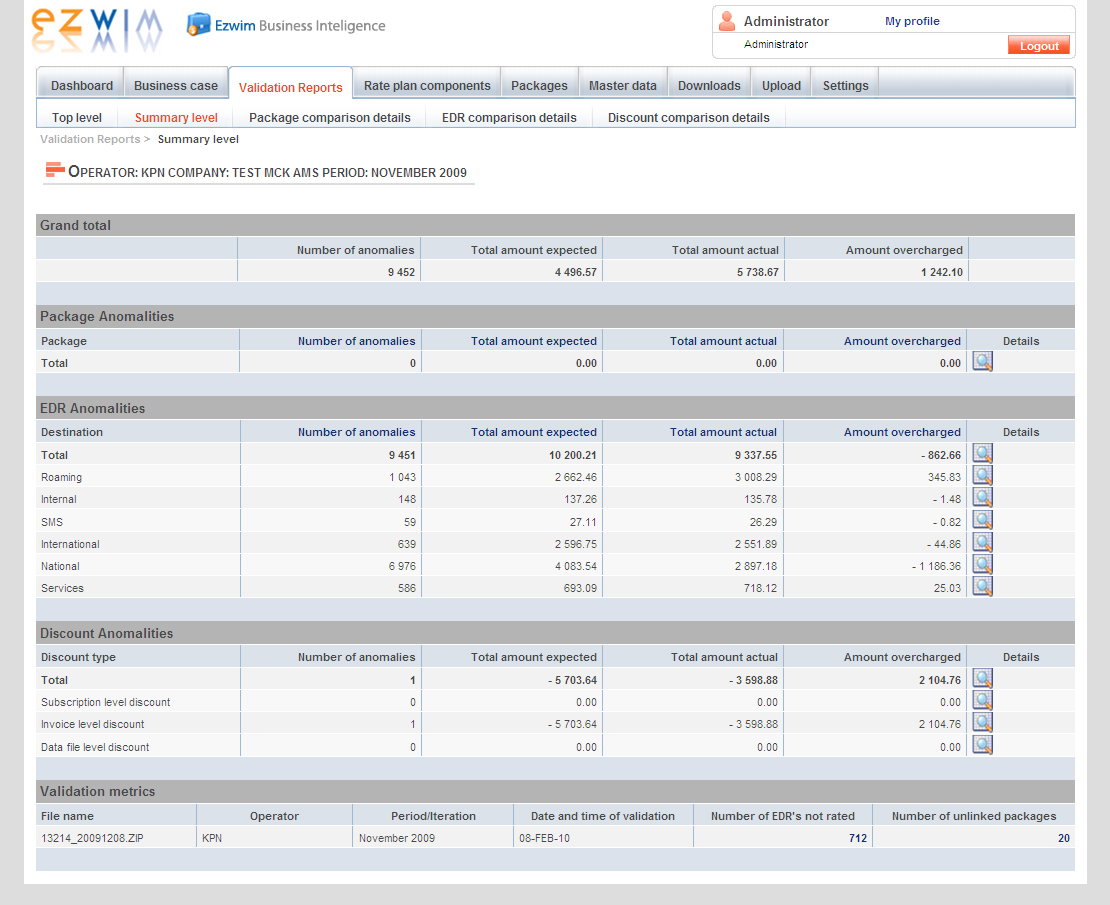Image resolution: width=1110 pixels, height=905 pixels.
Task: Open the Rate plan components tab
Action: coord(427,86)
